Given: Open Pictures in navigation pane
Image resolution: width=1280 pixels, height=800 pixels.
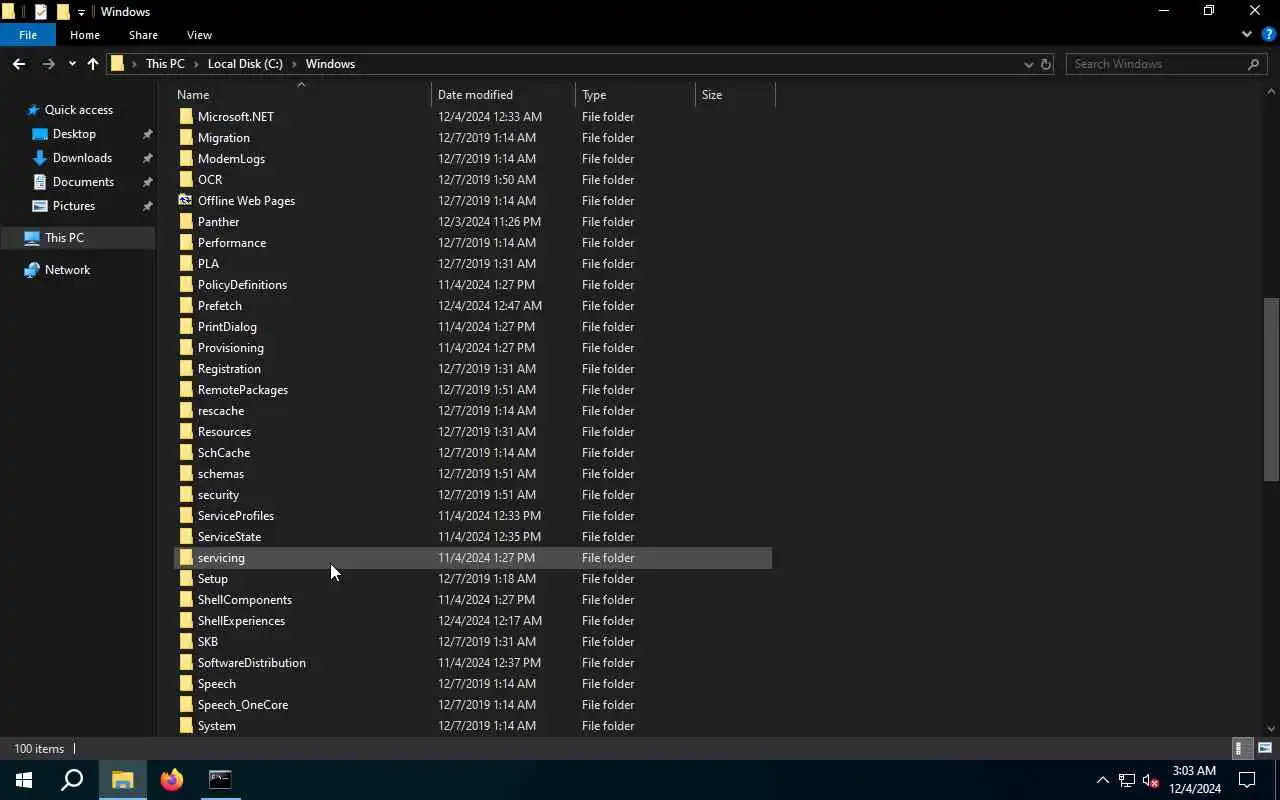Looking at the screenshot, I should 74,206.
